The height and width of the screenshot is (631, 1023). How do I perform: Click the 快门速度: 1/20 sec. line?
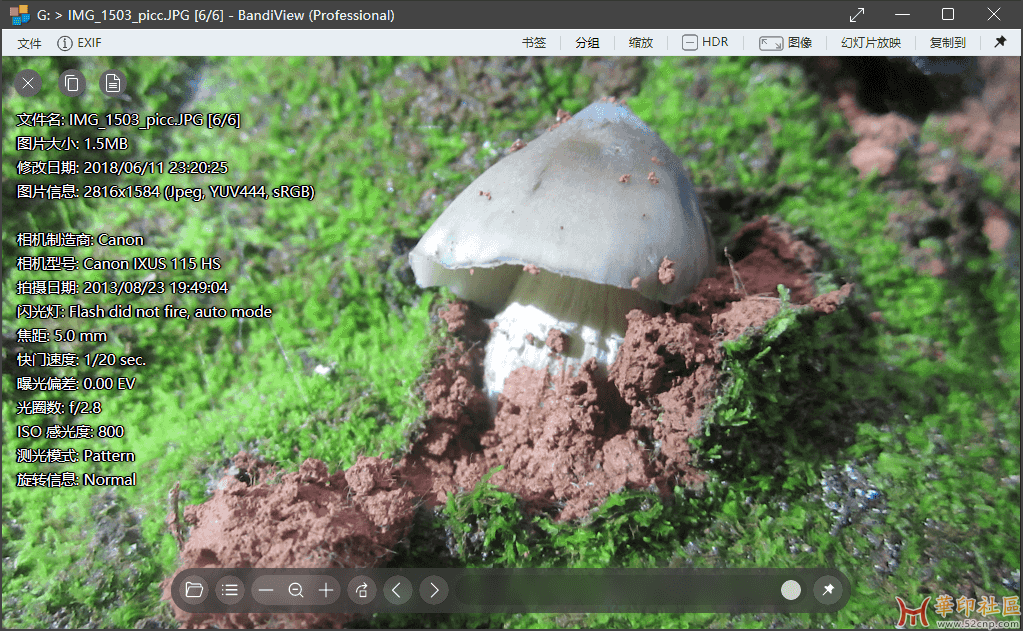coord(82,360)
